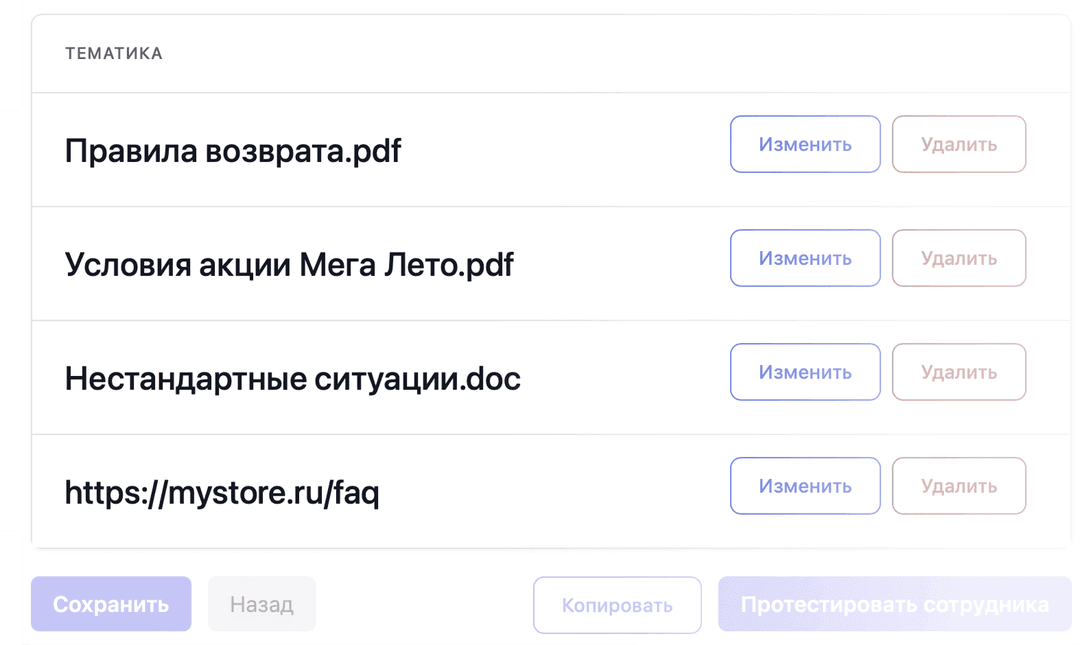This screenshot has height=645, width=1080.
Task: Click Удалить next to Правила возврата.pdf
Action: (958, 144)
